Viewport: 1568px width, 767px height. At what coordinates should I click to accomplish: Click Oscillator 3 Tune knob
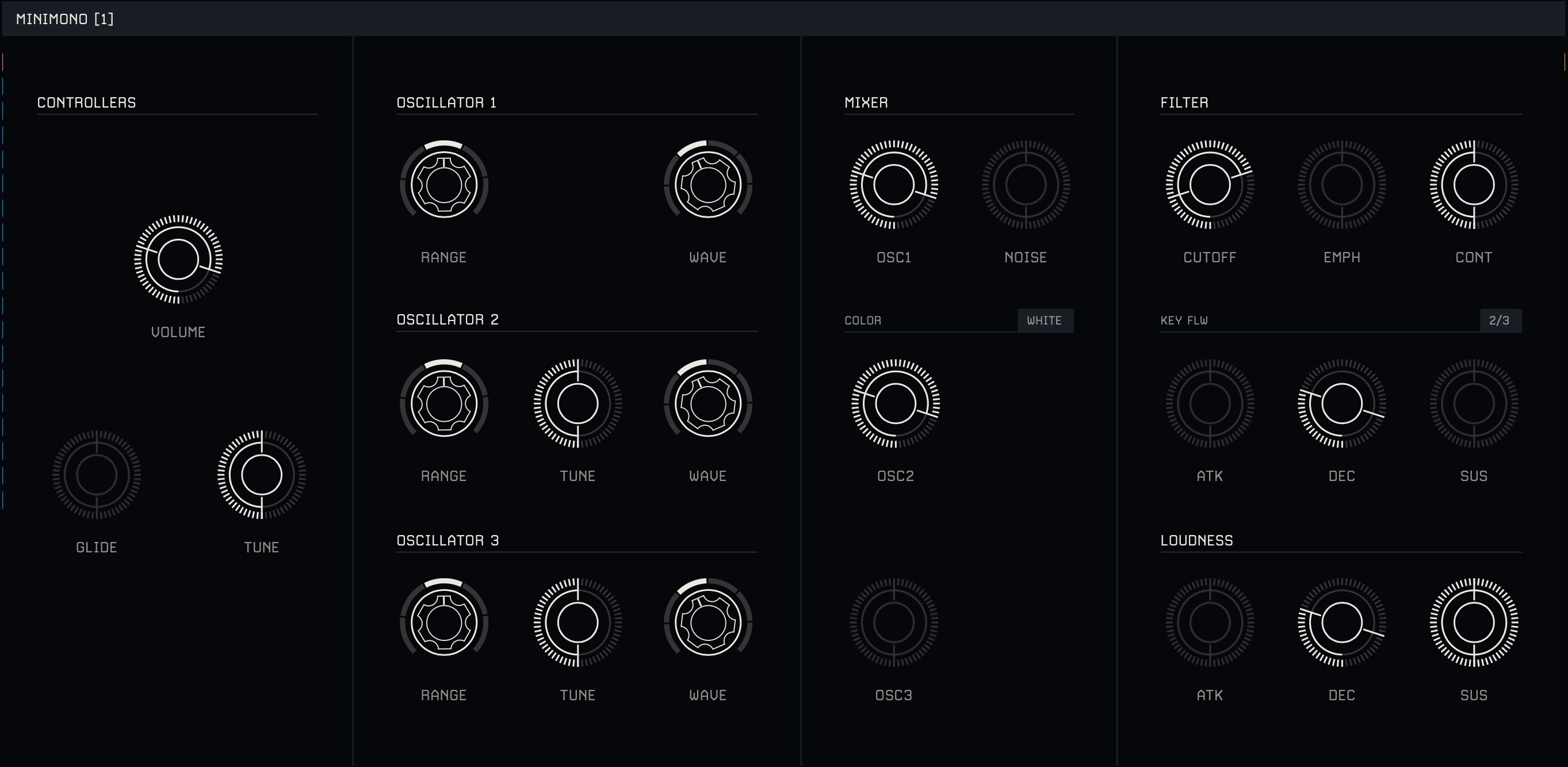[x=577, y=622]
